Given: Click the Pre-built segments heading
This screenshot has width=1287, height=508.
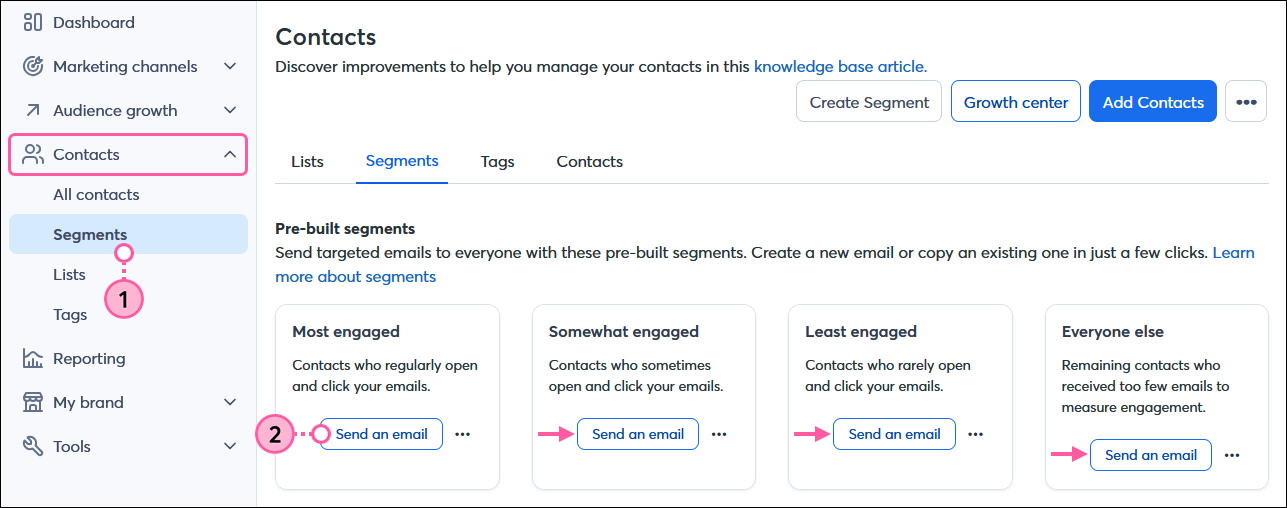Looking at the screenshot, I should click(x=345, y=229).
